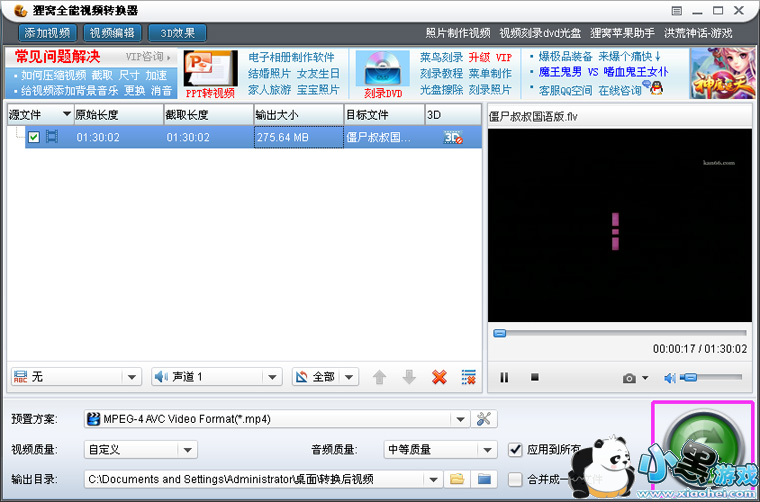Click the 添加视频 button
The height and width of the screenshot is (502, 760).
click(x=48, y=33)
